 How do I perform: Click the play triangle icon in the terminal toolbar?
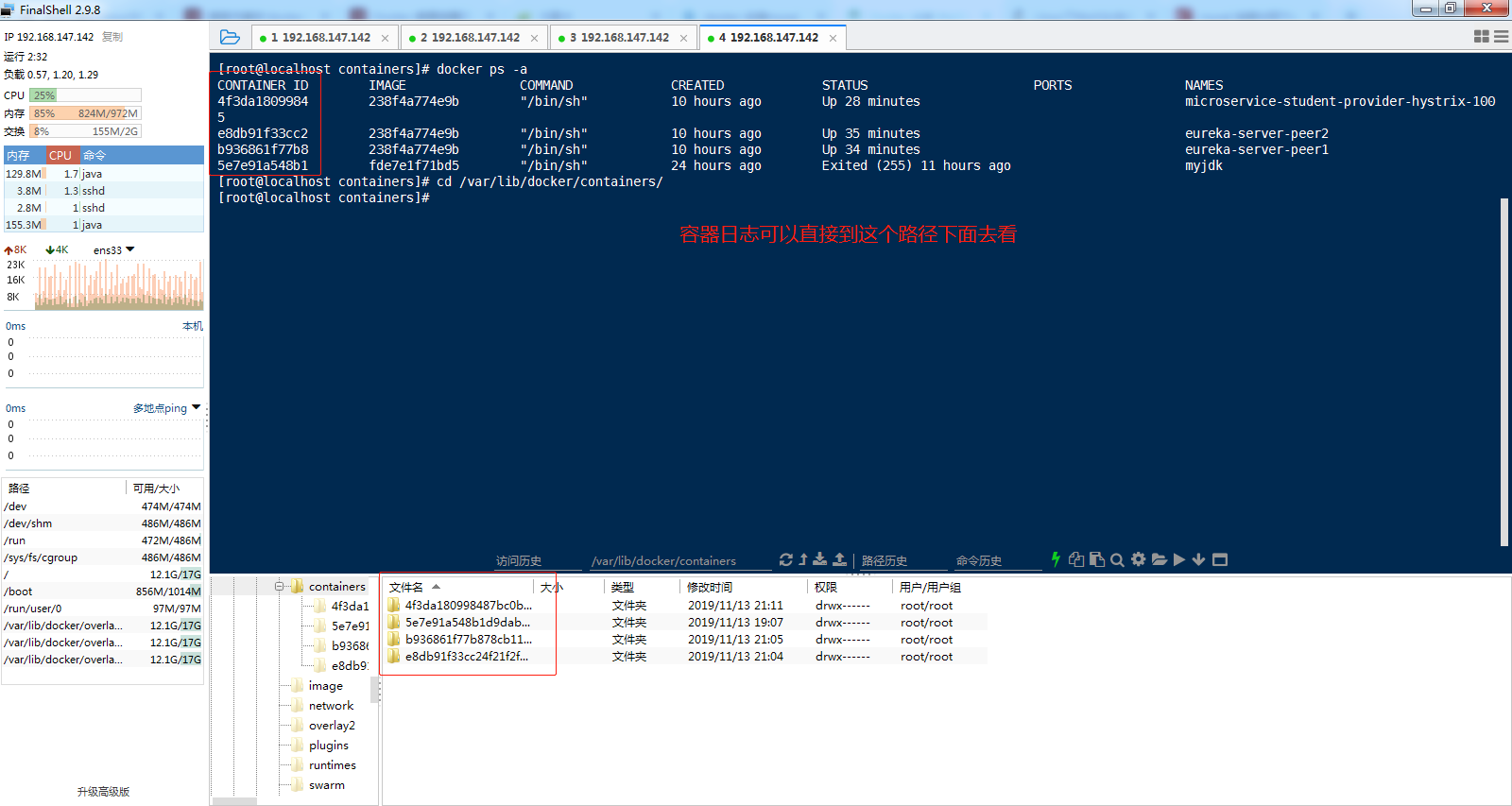tap(1179, 559)
